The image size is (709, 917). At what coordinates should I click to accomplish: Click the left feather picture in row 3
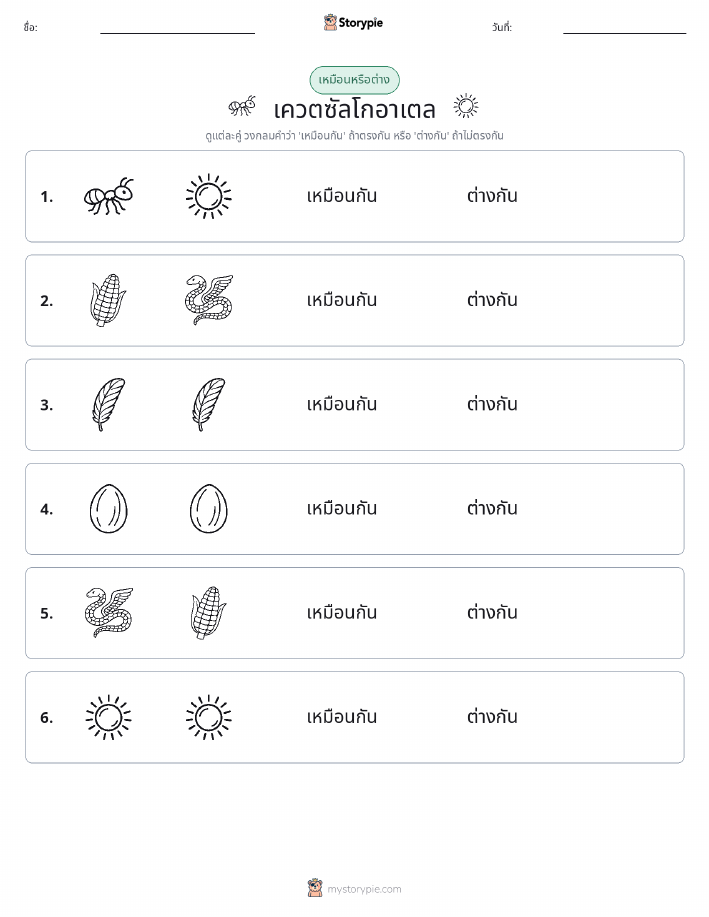coord(108,405)
